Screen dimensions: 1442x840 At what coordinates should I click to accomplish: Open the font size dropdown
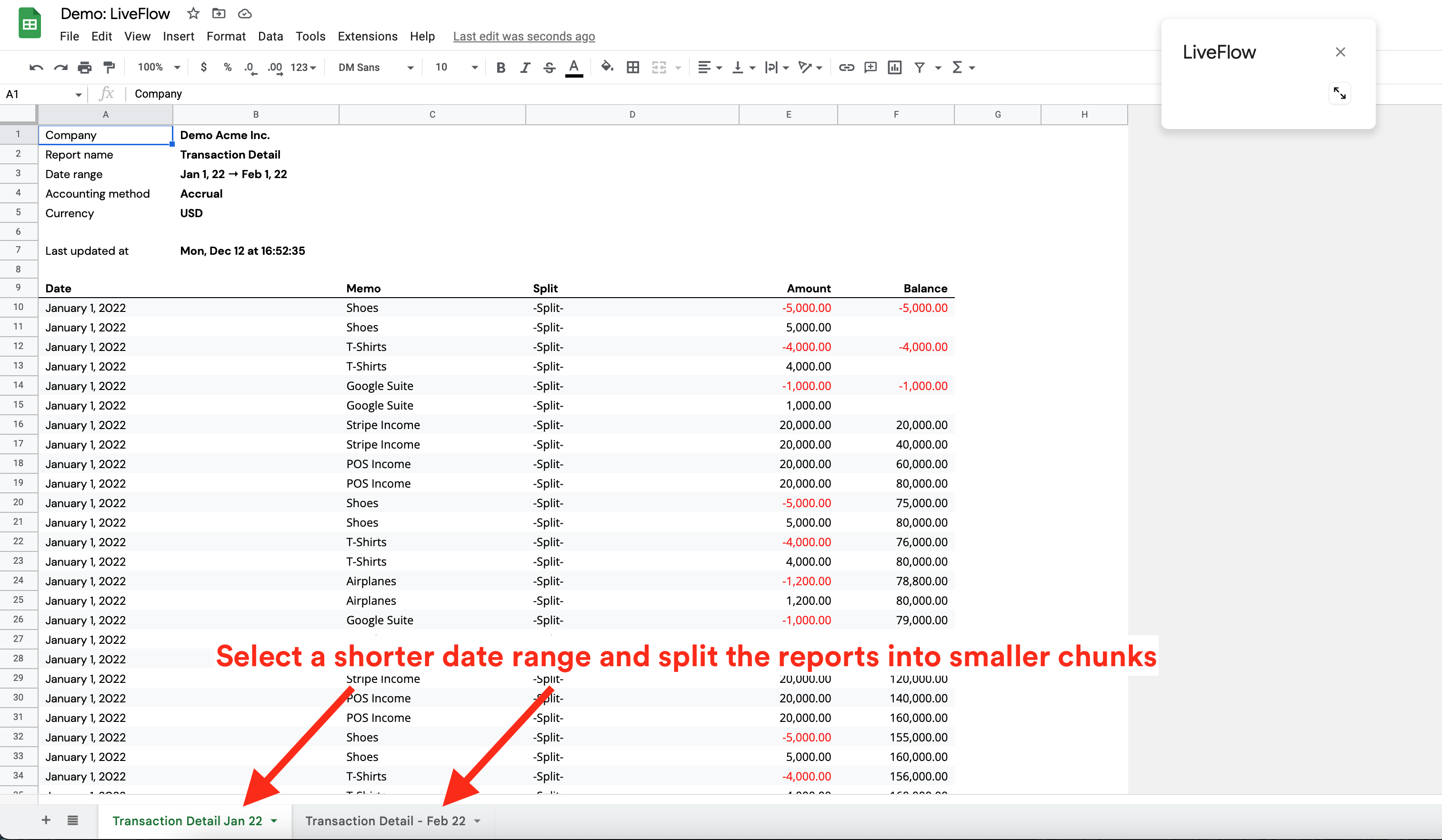[456, 67]
